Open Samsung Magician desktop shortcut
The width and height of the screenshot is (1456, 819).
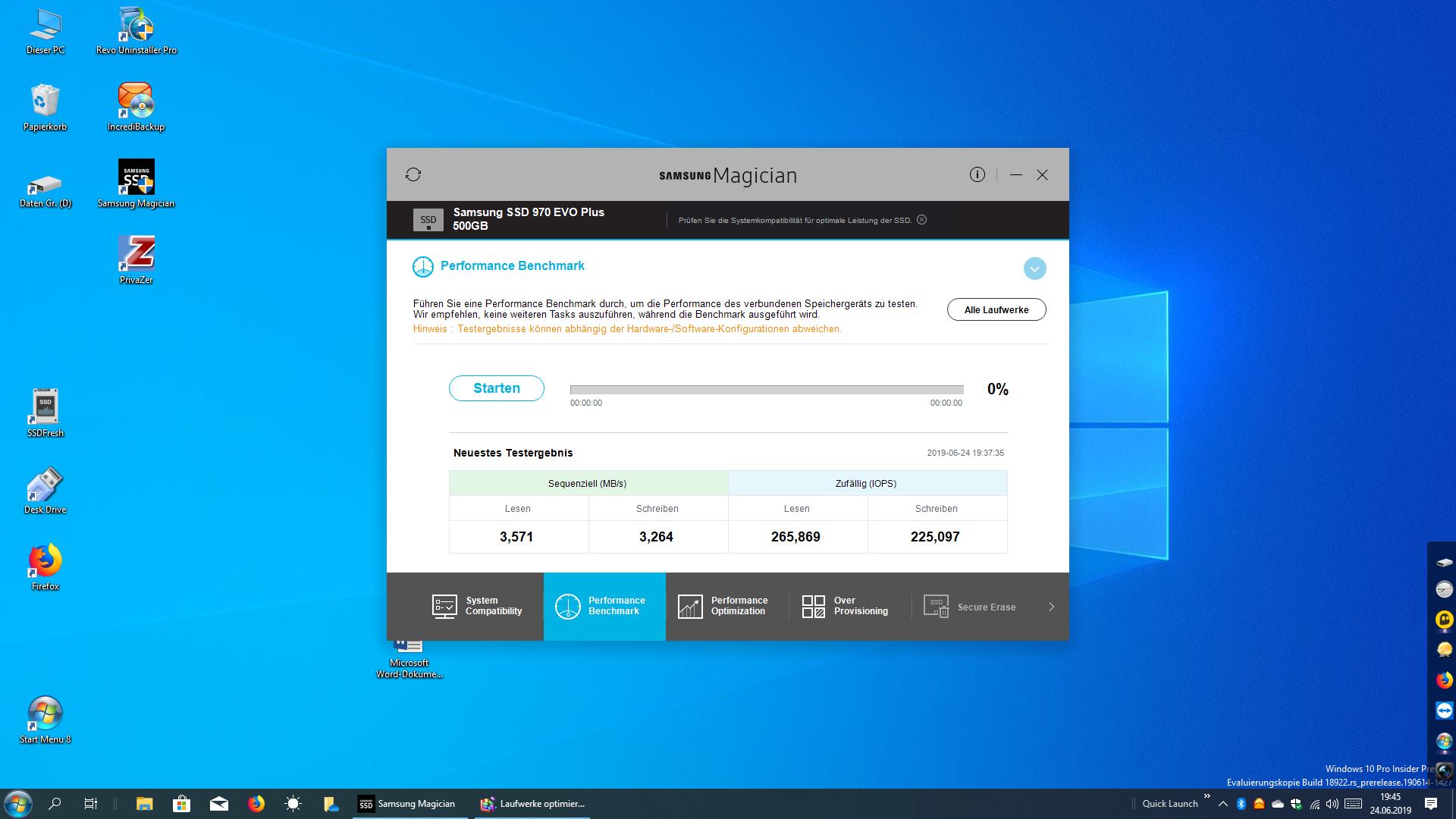click(136, 184)
